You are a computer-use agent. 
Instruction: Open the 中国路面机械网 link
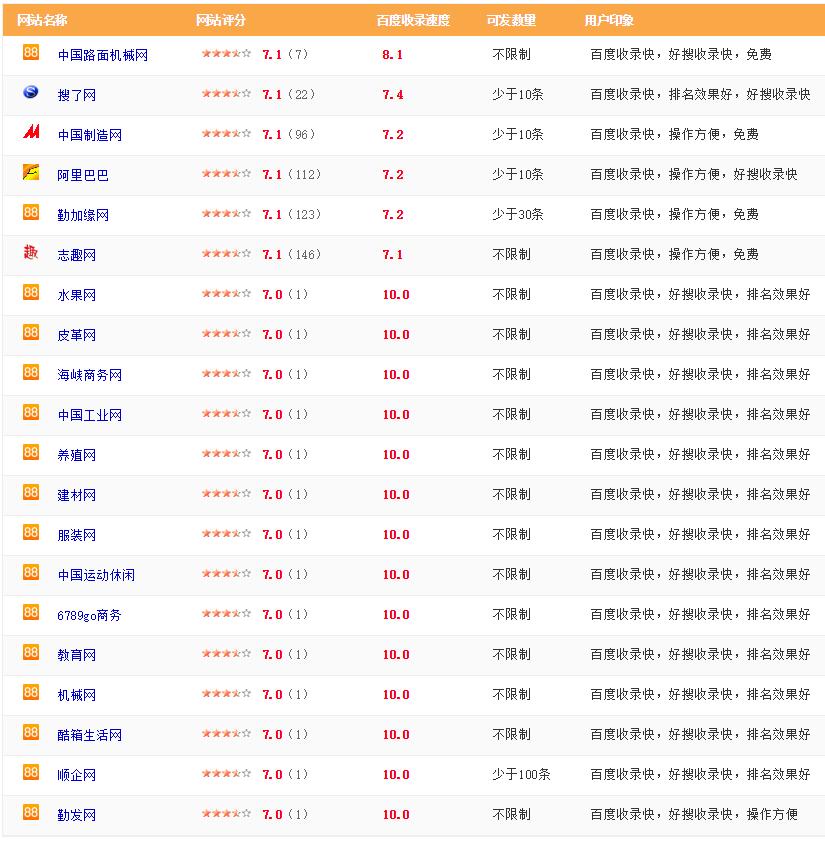(x=102, y=55)
